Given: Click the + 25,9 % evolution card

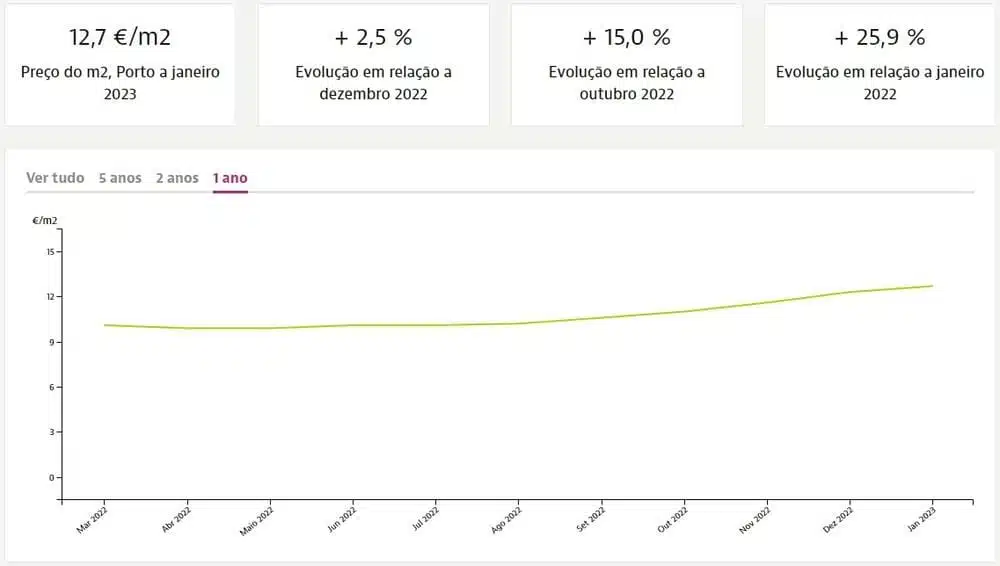Looking at the screenshot, I should point(880,64).
